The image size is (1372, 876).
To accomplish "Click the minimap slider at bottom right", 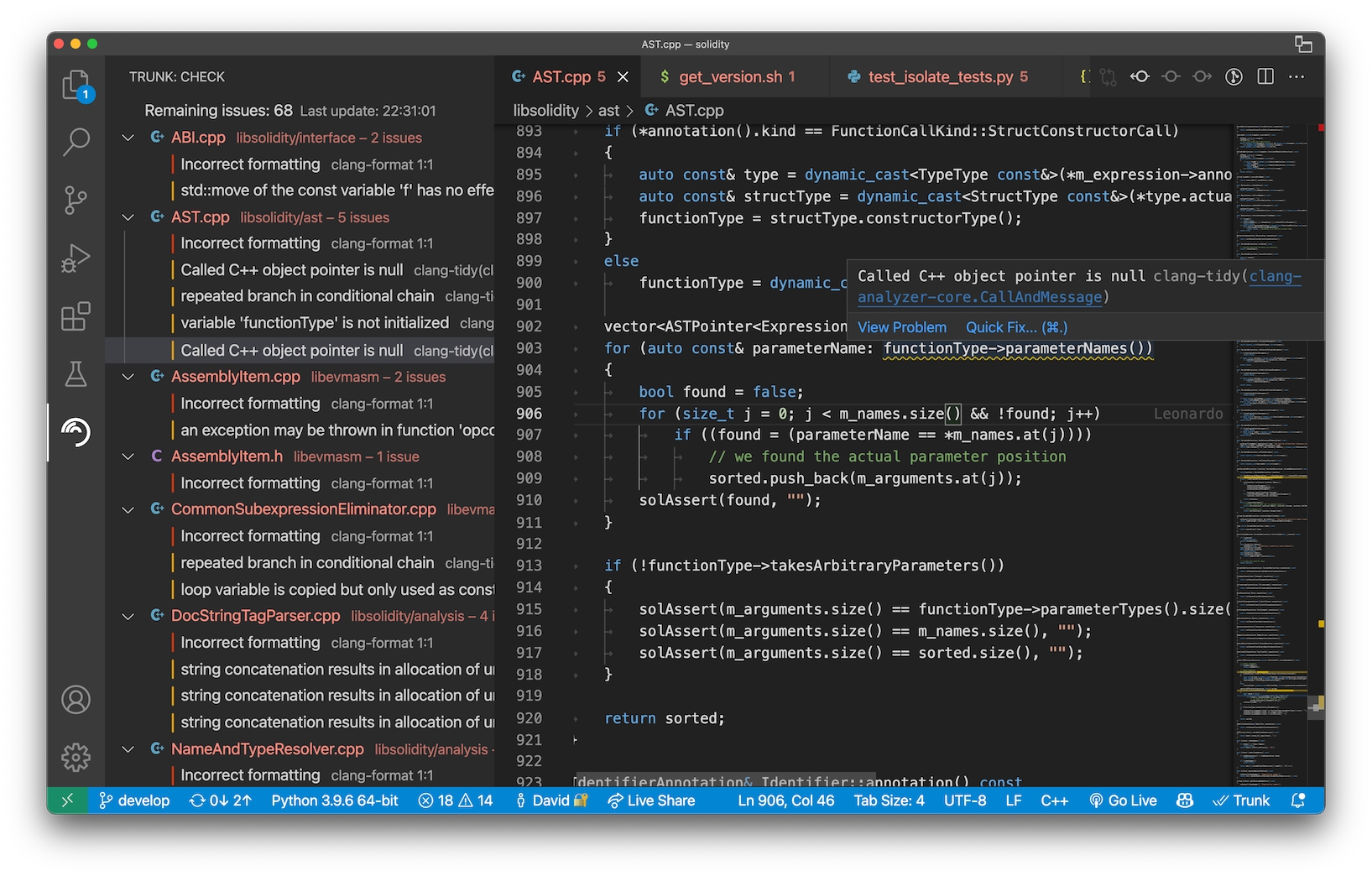I will pyautogui.click(x=1316, y=707).
